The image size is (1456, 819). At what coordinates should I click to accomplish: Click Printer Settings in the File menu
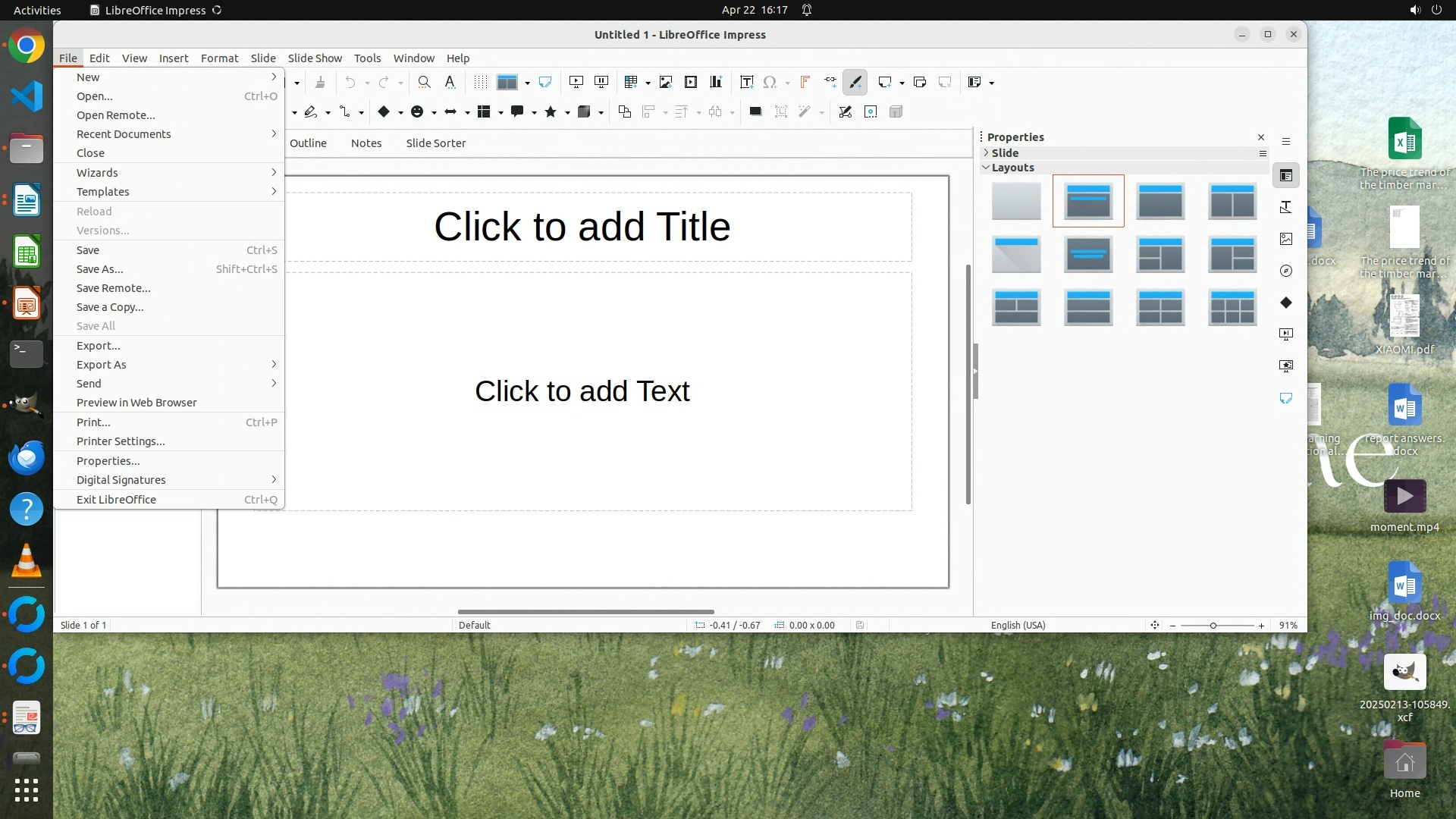coord(120,441)
